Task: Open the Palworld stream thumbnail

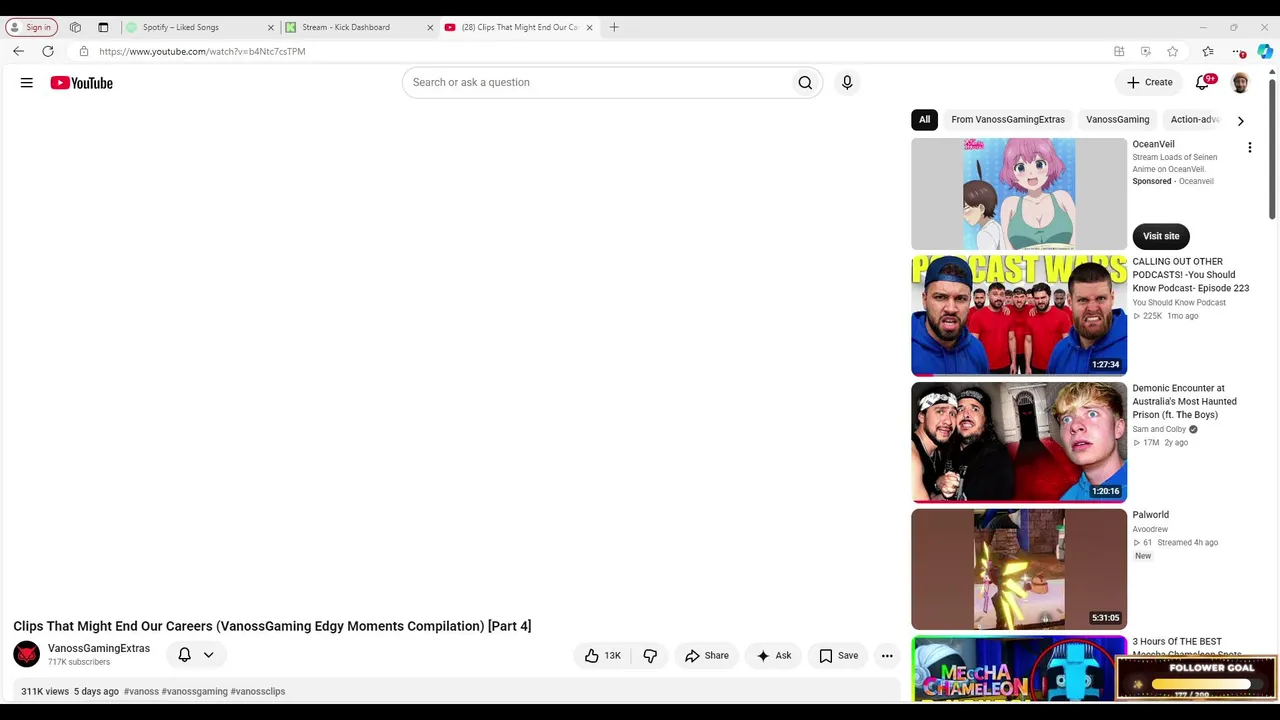Action: click(x=1019, y=569)
